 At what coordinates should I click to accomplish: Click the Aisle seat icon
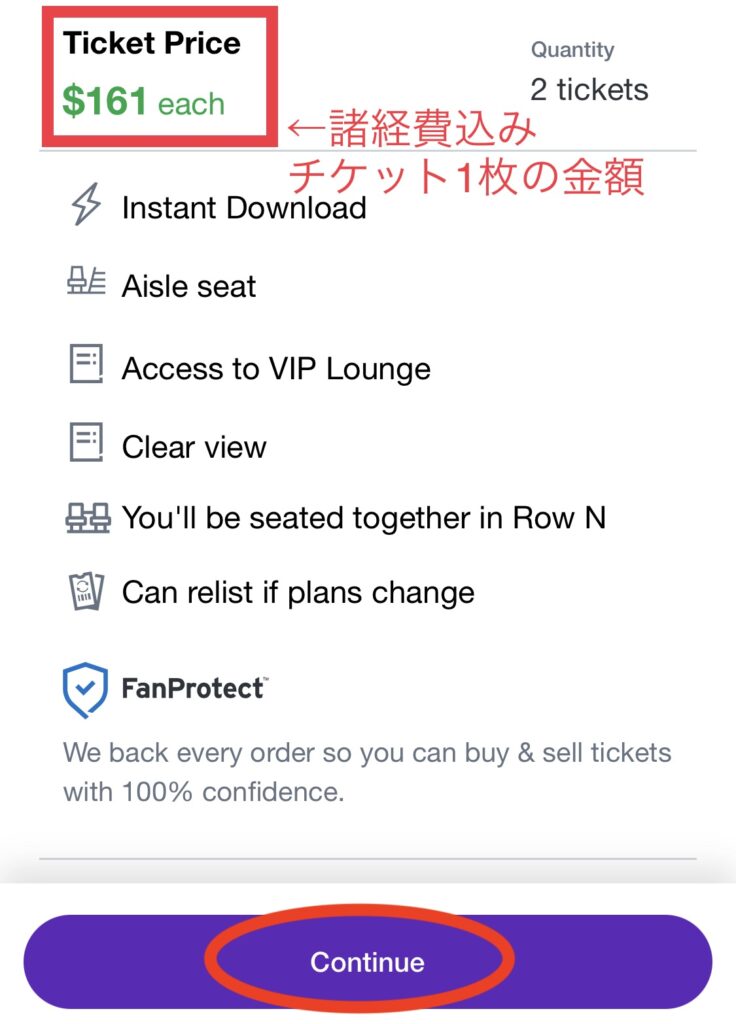(x=86, y=281)
